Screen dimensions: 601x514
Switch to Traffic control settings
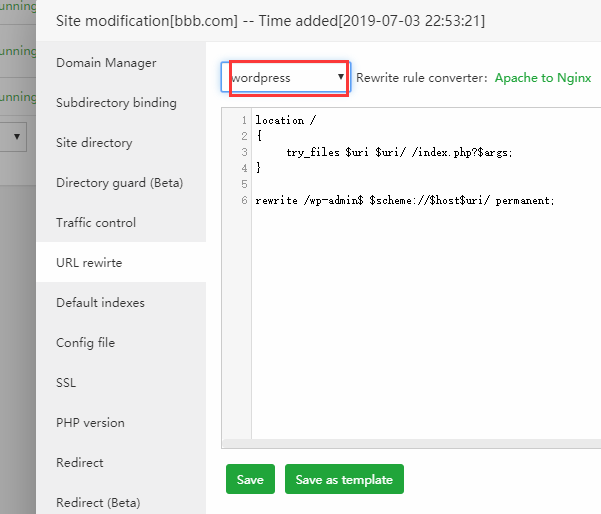coord(96,223)
